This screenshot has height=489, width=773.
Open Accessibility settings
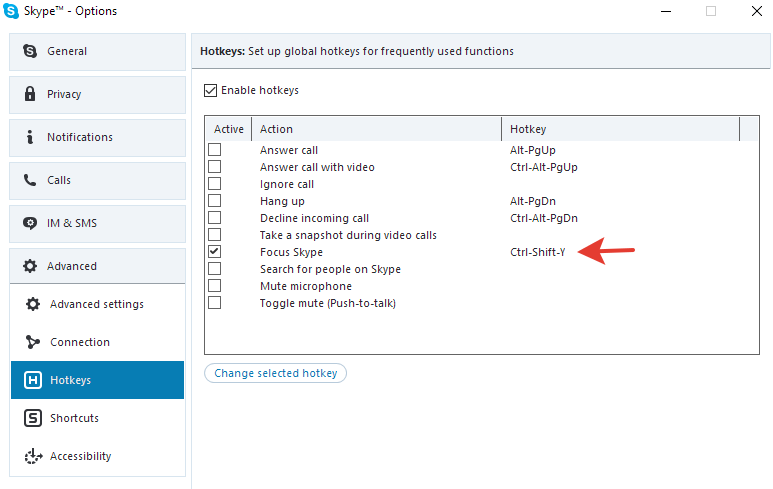pyautogui.click(x=98, y=456)
